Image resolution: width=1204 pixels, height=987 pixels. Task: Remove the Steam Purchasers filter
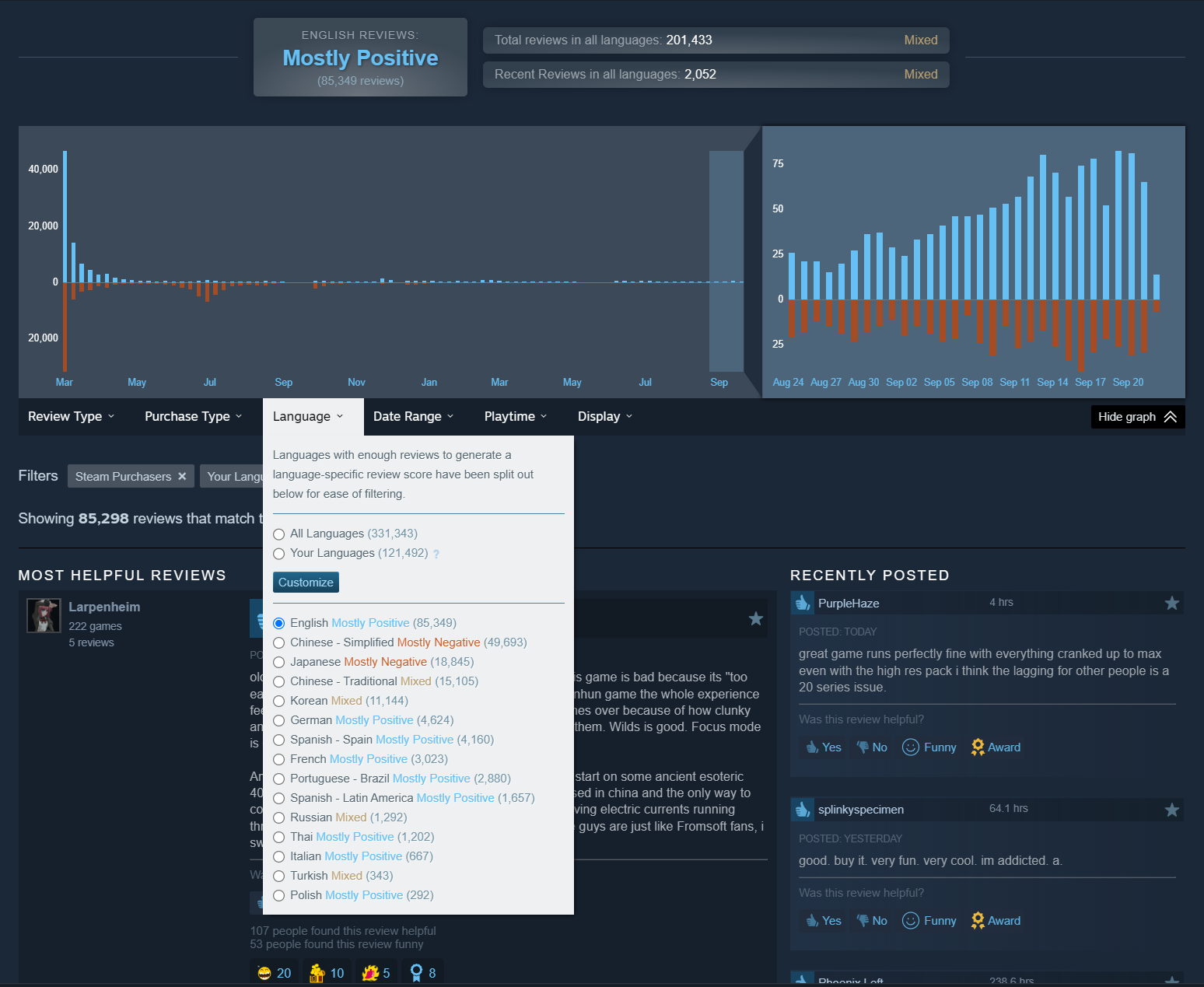(x=182, y=476)
